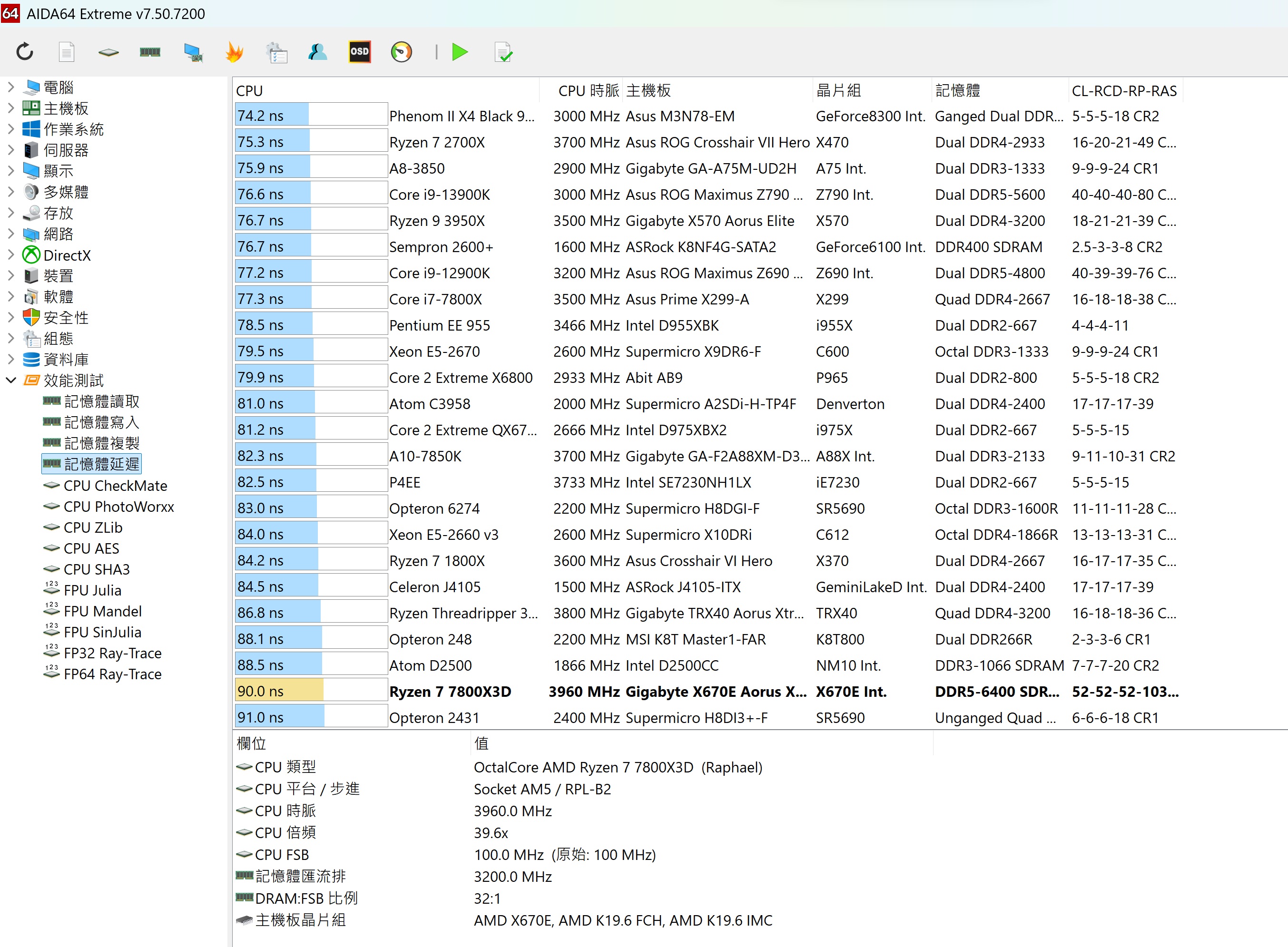The width and height of the screenshot is (1288, 947).
Task: Click the gauge benchmark toolbar icon
Action: pos(402,52)
